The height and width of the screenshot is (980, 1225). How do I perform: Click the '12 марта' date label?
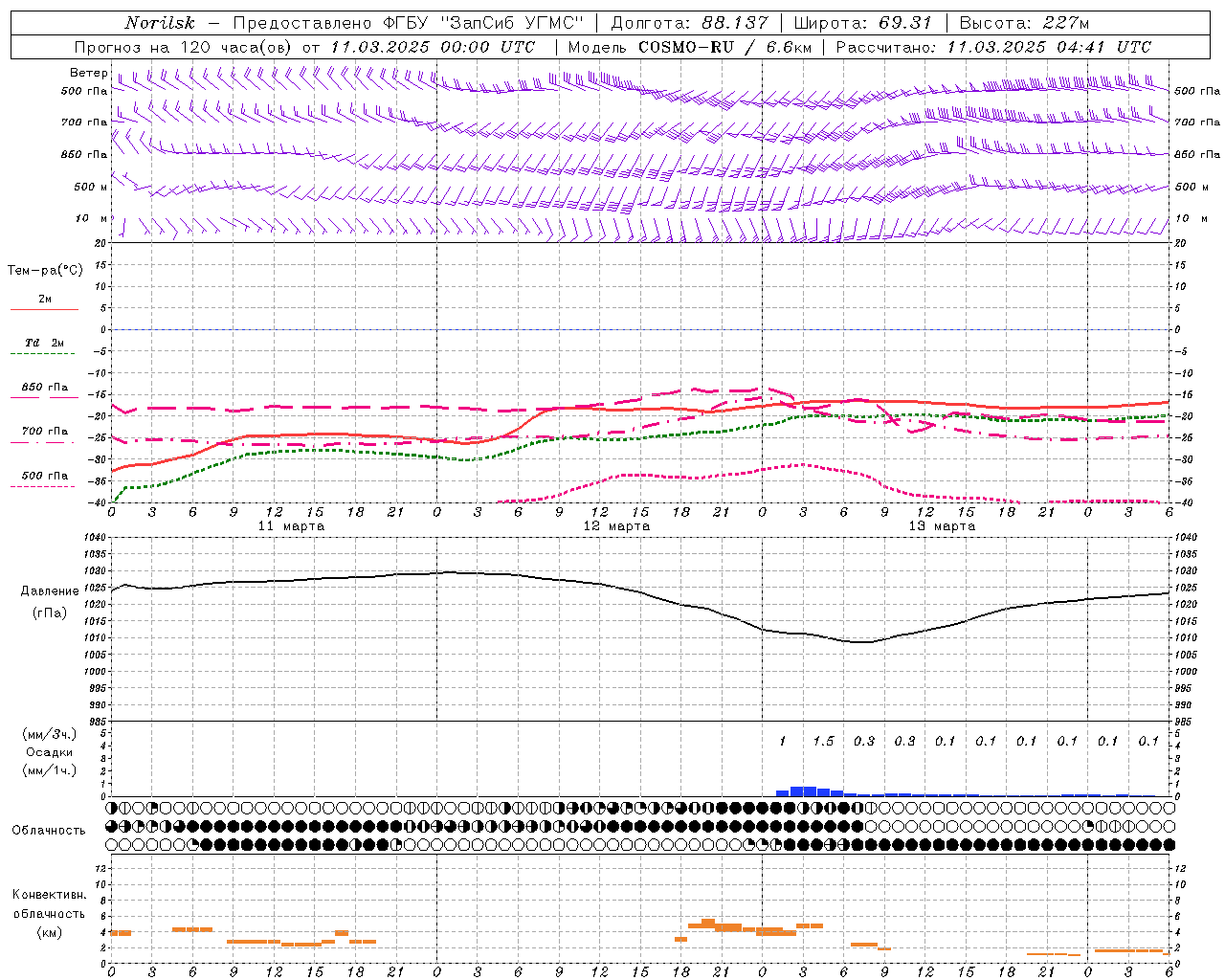click(x=616, y=525)
